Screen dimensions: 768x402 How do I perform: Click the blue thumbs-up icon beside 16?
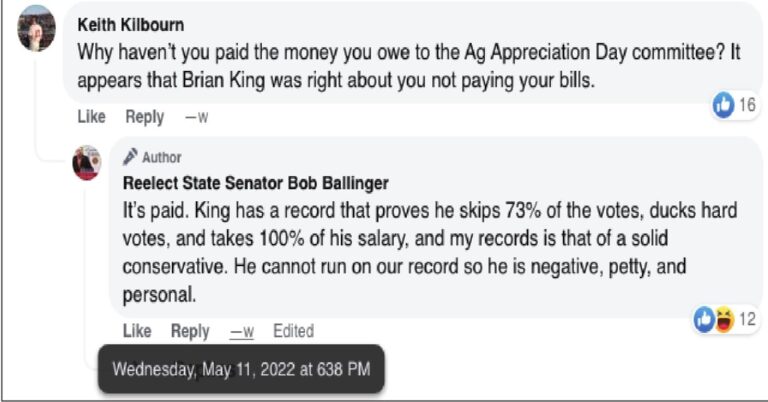pyautogui.click(x=723, y=105)
